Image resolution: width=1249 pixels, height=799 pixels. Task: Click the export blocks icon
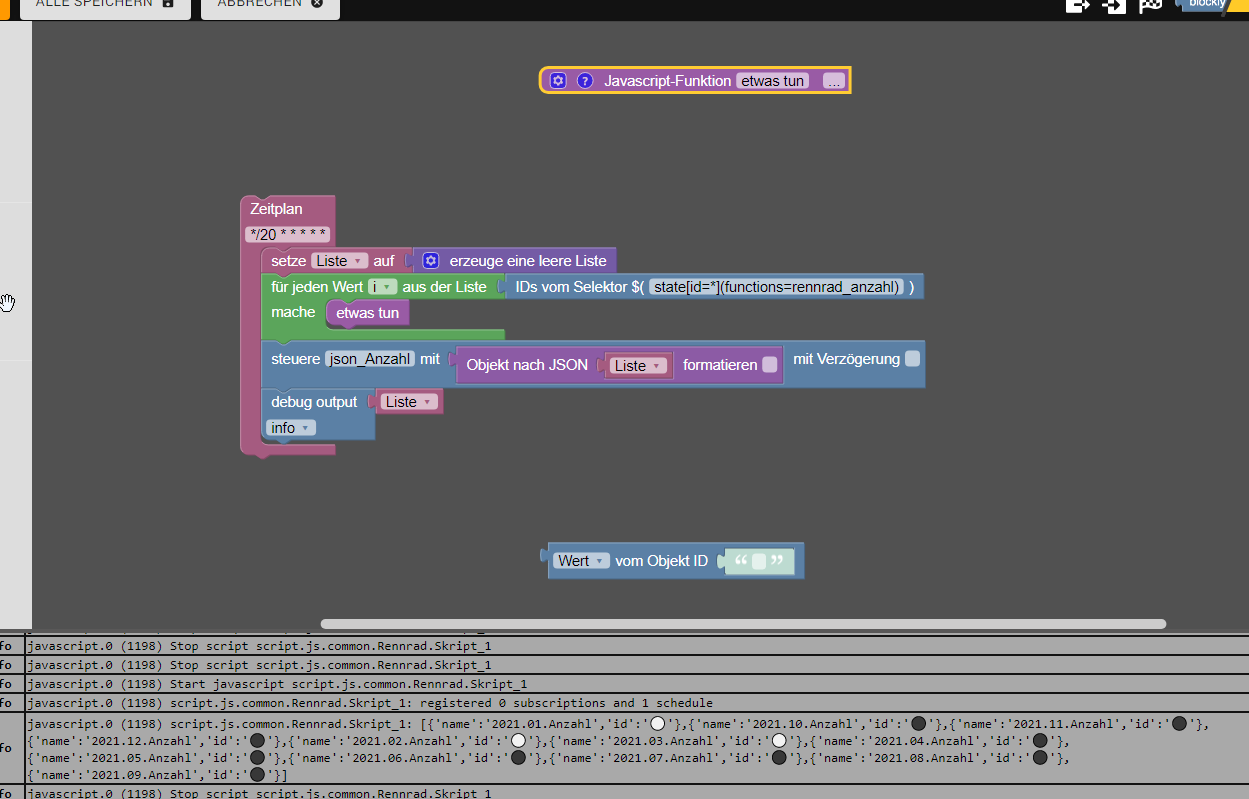1078,5
